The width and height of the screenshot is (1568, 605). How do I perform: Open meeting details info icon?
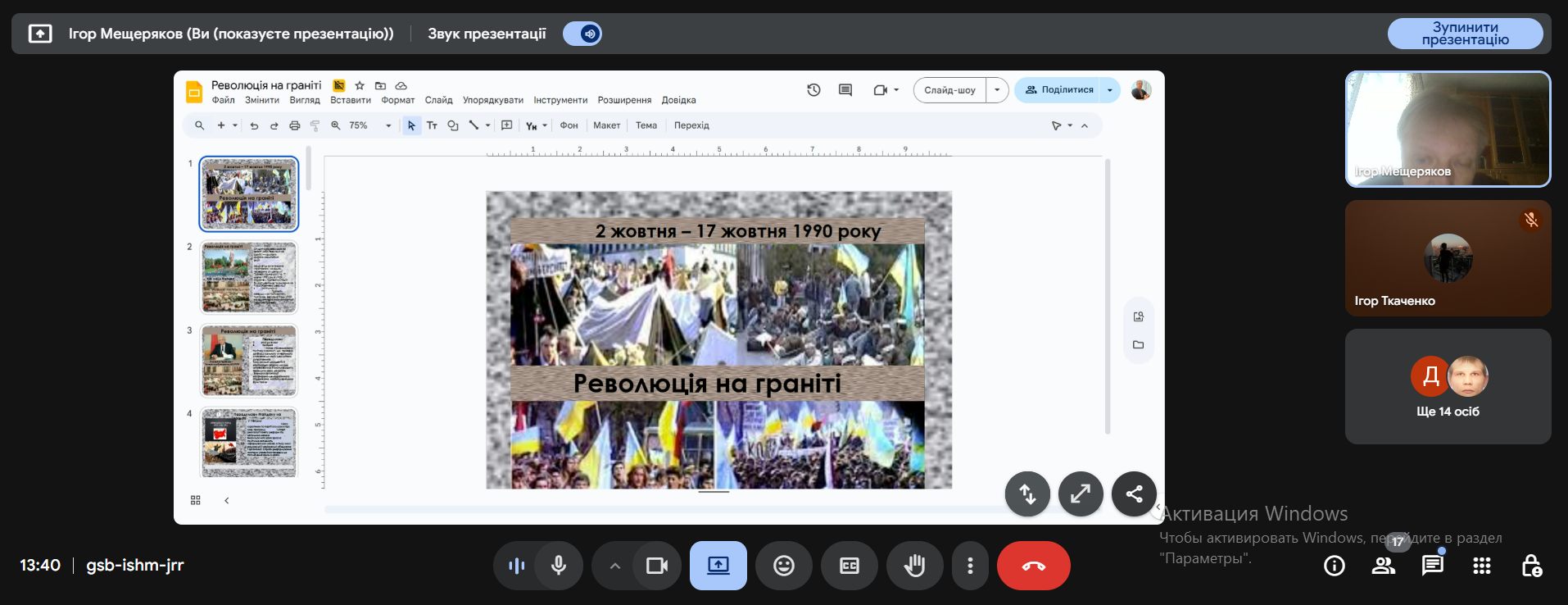[x=1335, y=566]
